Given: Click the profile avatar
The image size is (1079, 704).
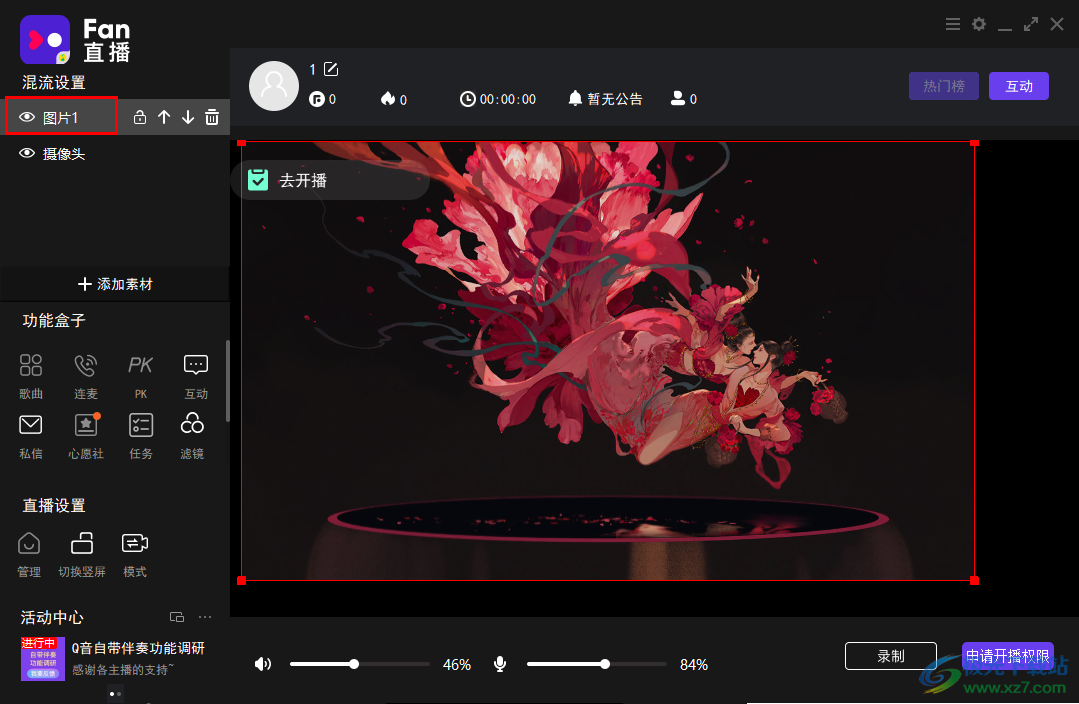Looking at the screenshot, I should point(274,86).
